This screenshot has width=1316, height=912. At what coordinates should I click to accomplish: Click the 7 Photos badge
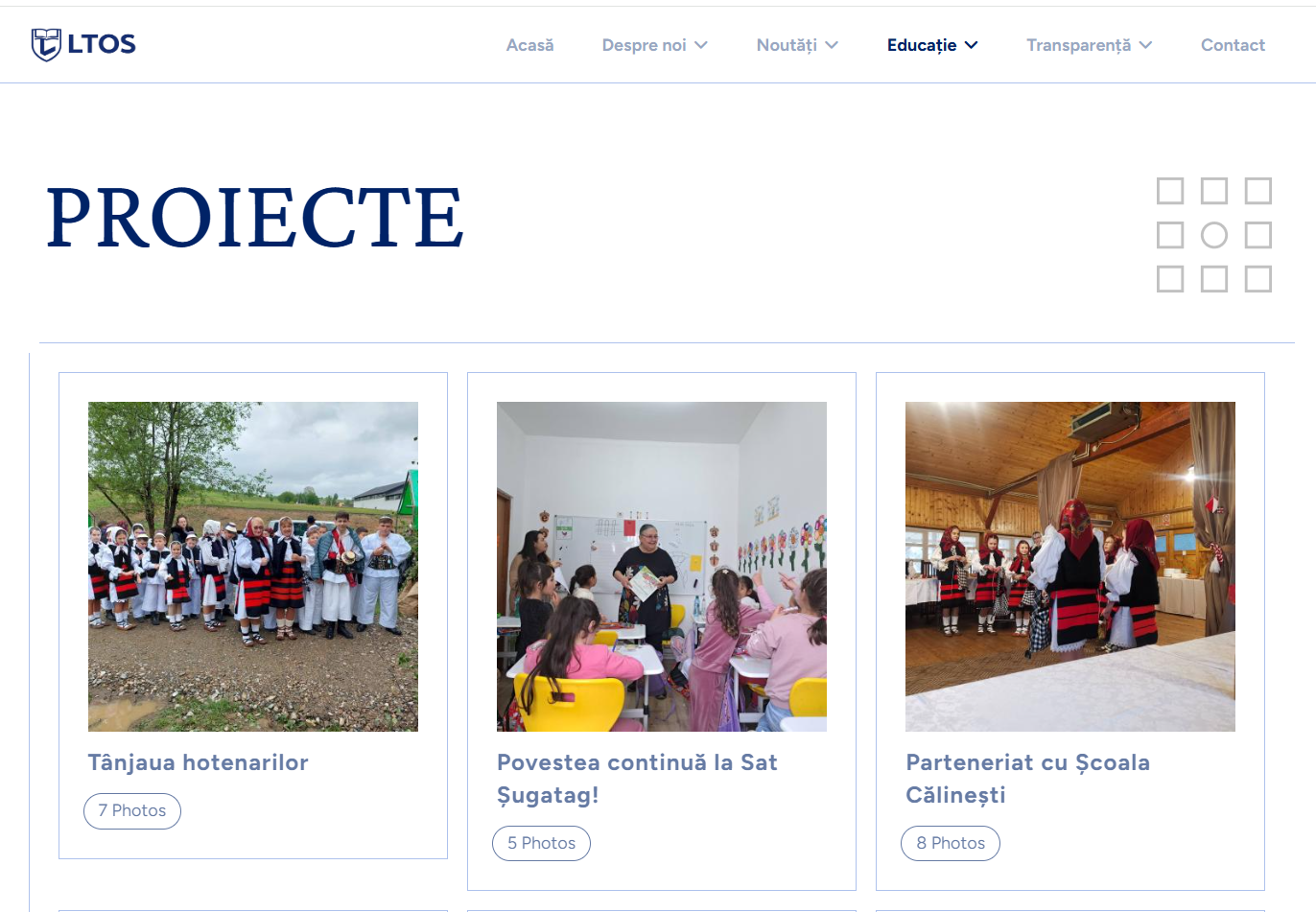132,810
